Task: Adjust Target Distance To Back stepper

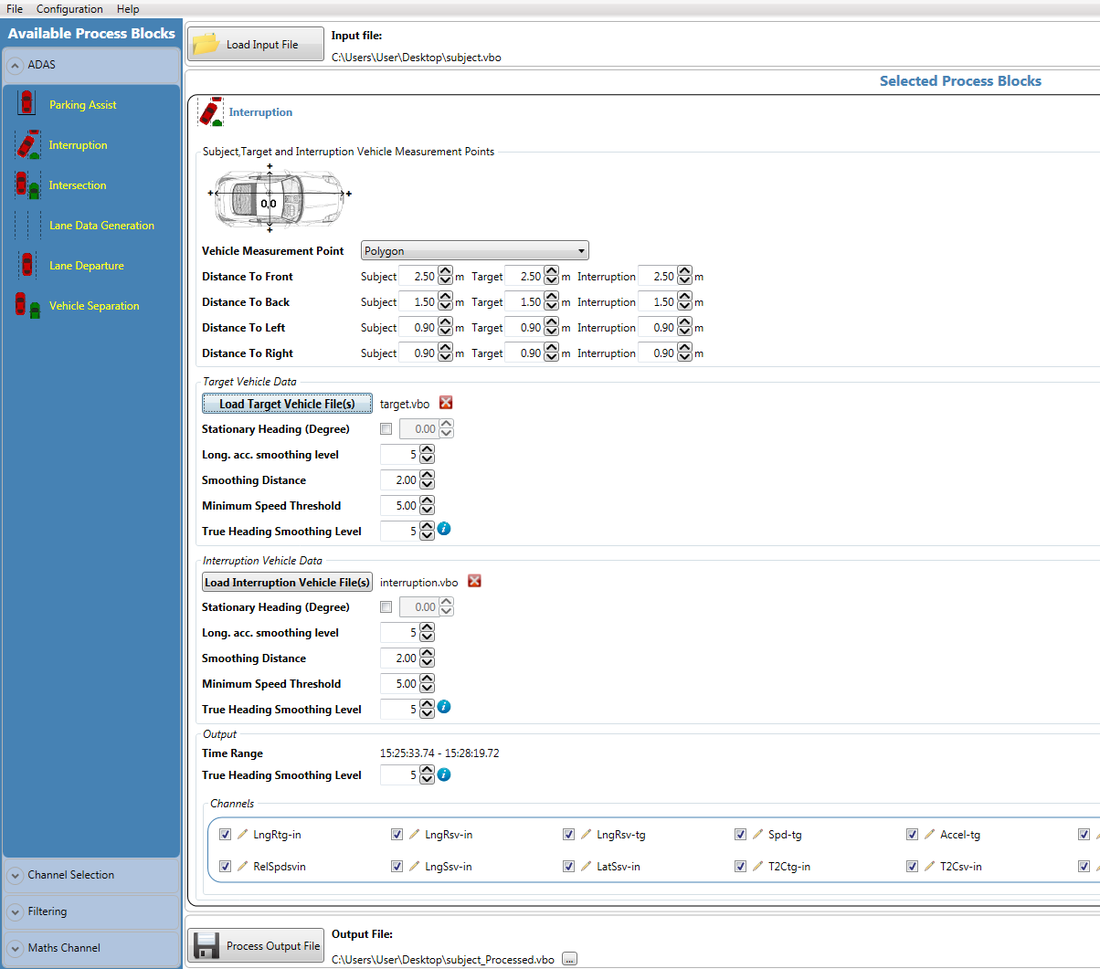Action: [x=552, y=302]
